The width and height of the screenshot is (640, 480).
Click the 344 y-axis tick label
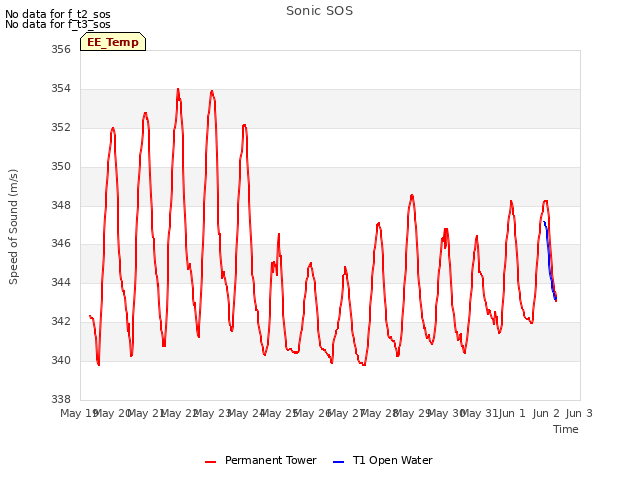(x=60, y=282)
